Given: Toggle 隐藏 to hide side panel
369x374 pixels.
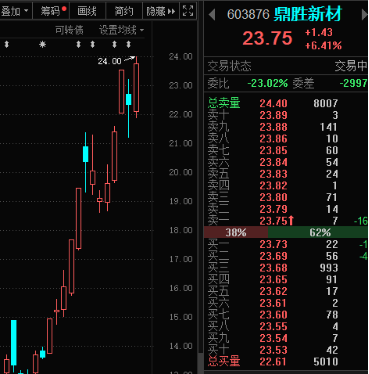Looking at the screenshot, I should coord(161,11).
